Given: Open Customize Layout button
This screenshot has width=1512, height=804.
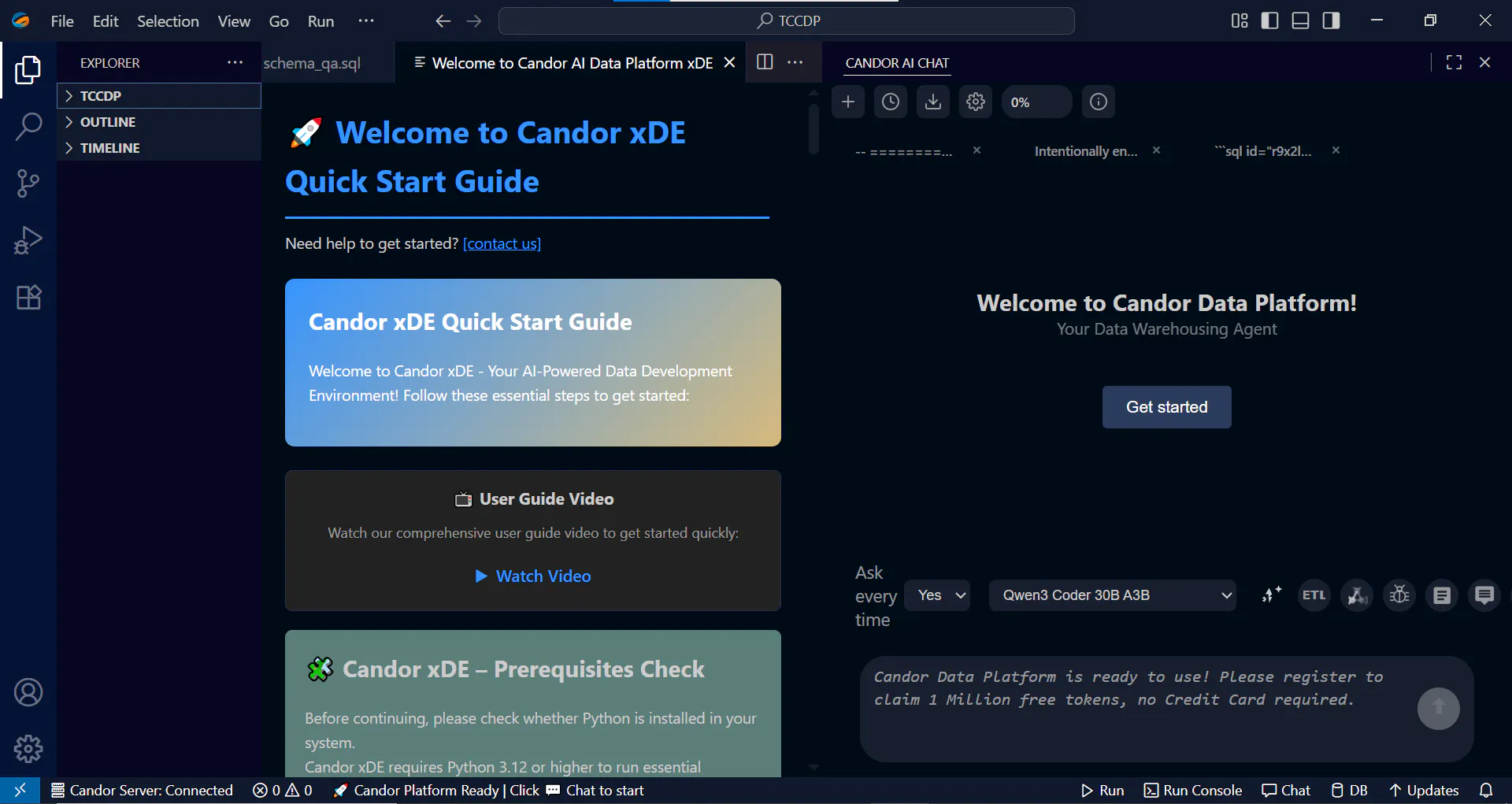Looking at the screenshot, I should [1240, 20].
